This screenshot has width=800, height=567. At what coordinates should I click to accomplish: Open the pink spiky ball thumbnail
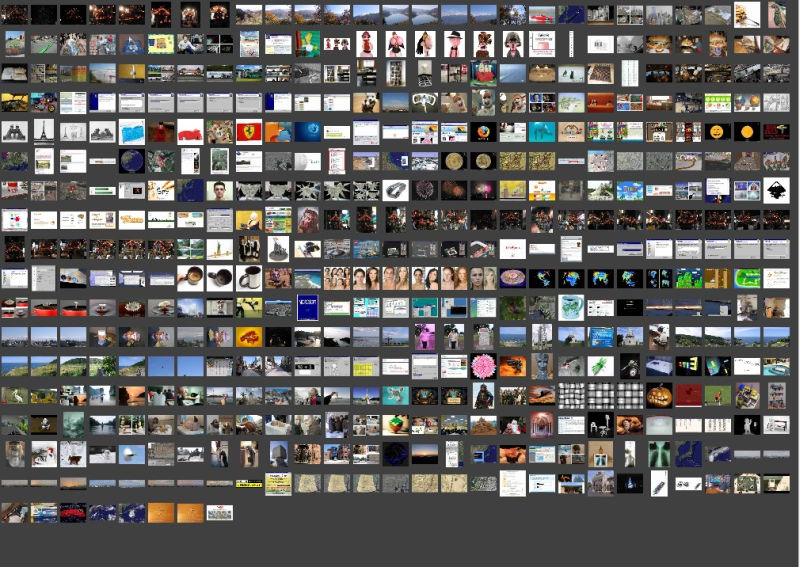483,366
